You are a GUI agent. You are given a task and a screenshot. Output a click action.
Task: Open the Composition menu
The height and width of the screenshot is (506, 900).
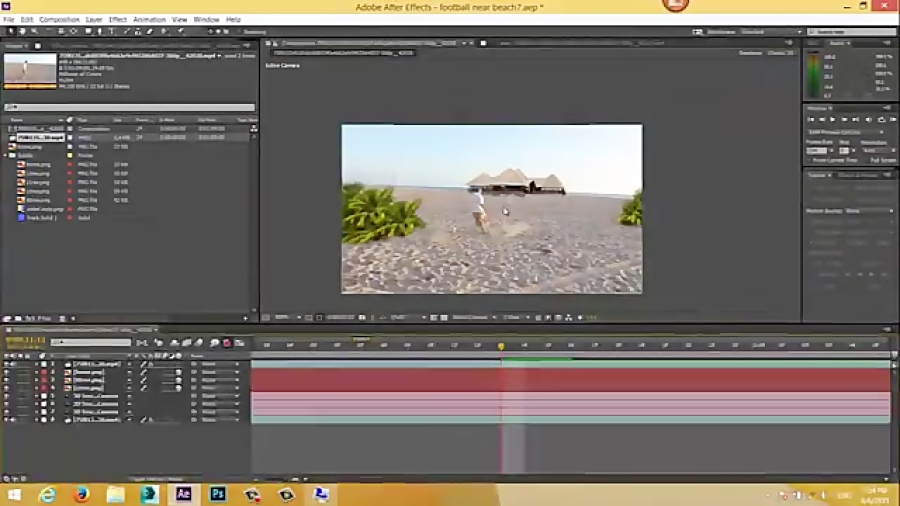pyautogui.click(x=59, y=20)
